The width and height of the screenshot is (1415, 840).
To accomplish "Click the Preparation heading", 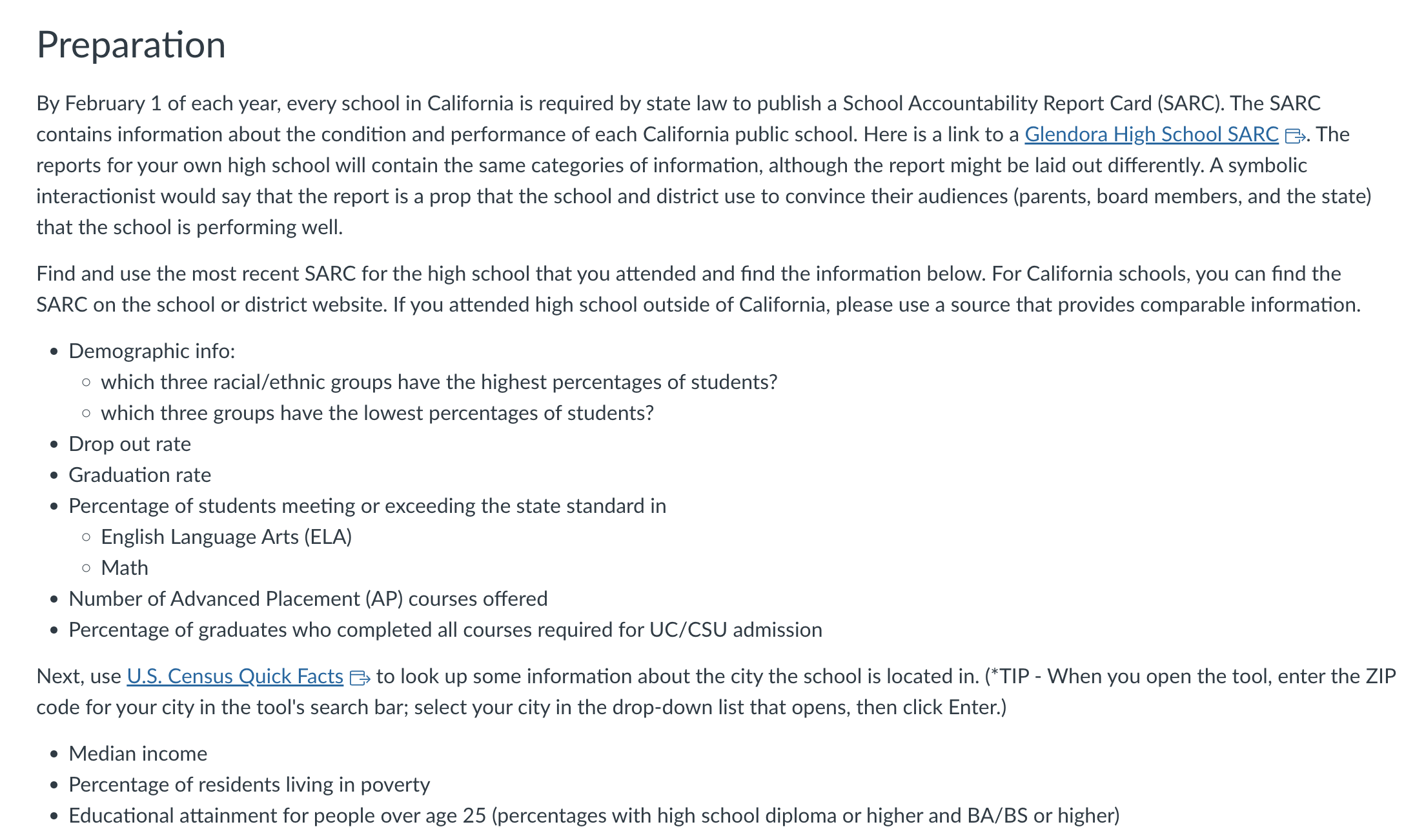I will click(131, 45).
